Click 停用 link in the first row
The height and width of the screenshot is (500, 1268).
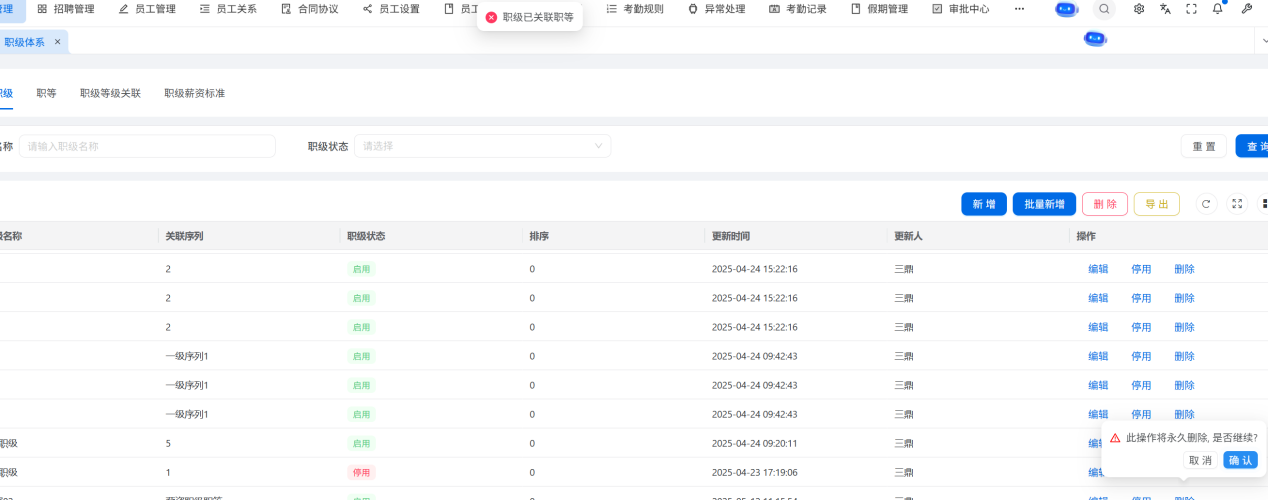pyautogui.click(x=1141, y=269)
